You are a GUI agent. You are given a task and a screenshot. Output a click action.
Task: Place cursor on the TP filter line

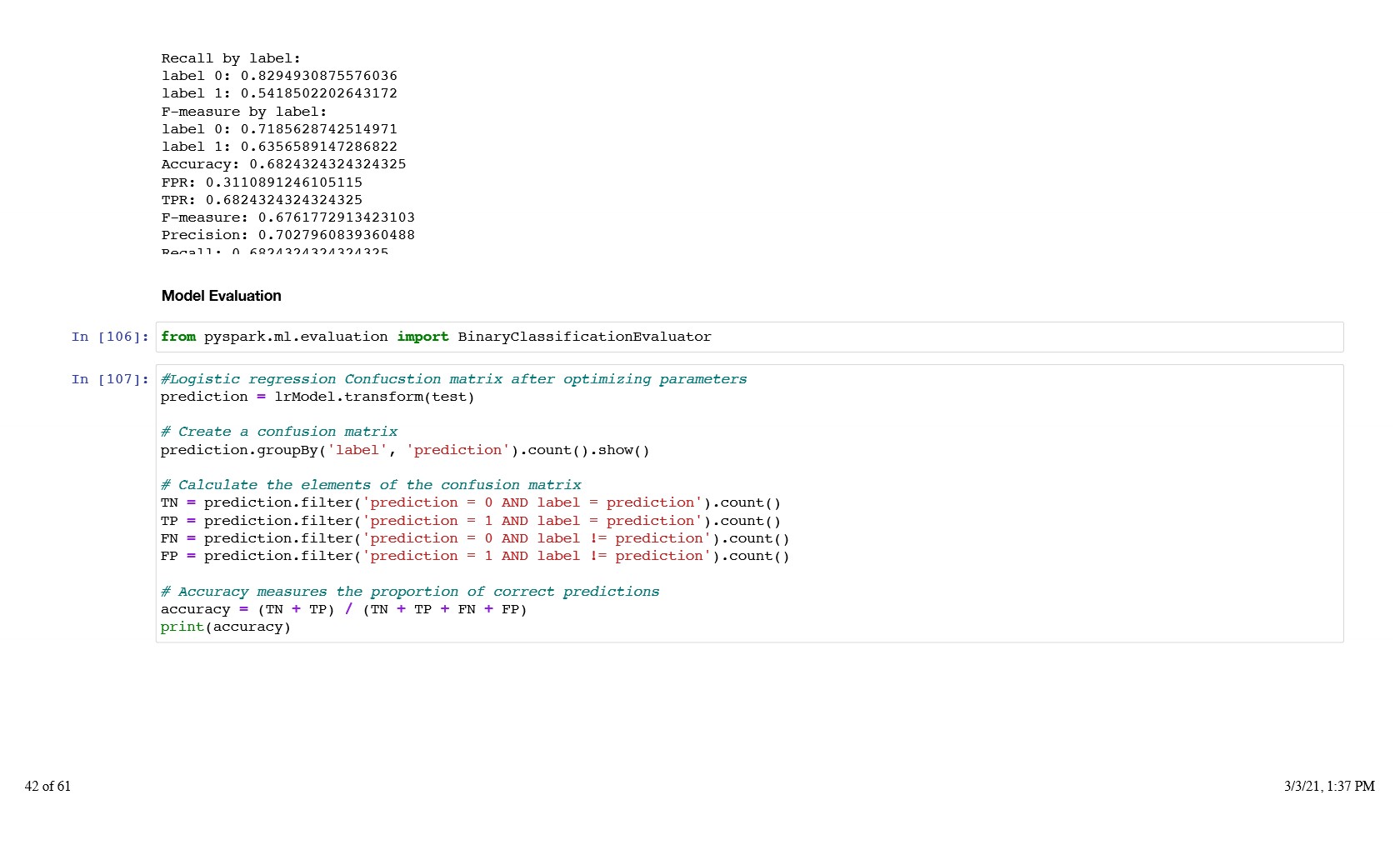[x=470, y=521]
